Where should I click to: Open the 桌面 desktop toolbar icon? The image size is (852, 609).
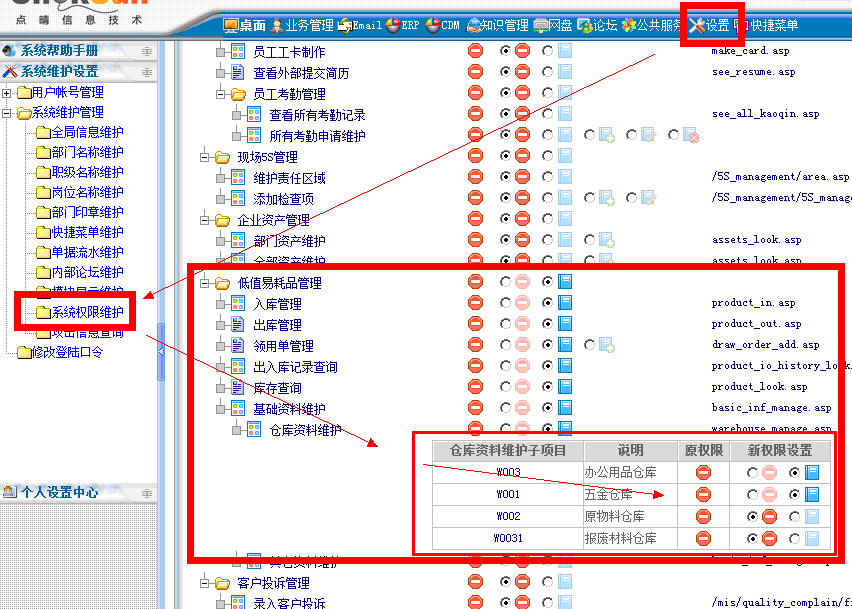tap(245, 25)
